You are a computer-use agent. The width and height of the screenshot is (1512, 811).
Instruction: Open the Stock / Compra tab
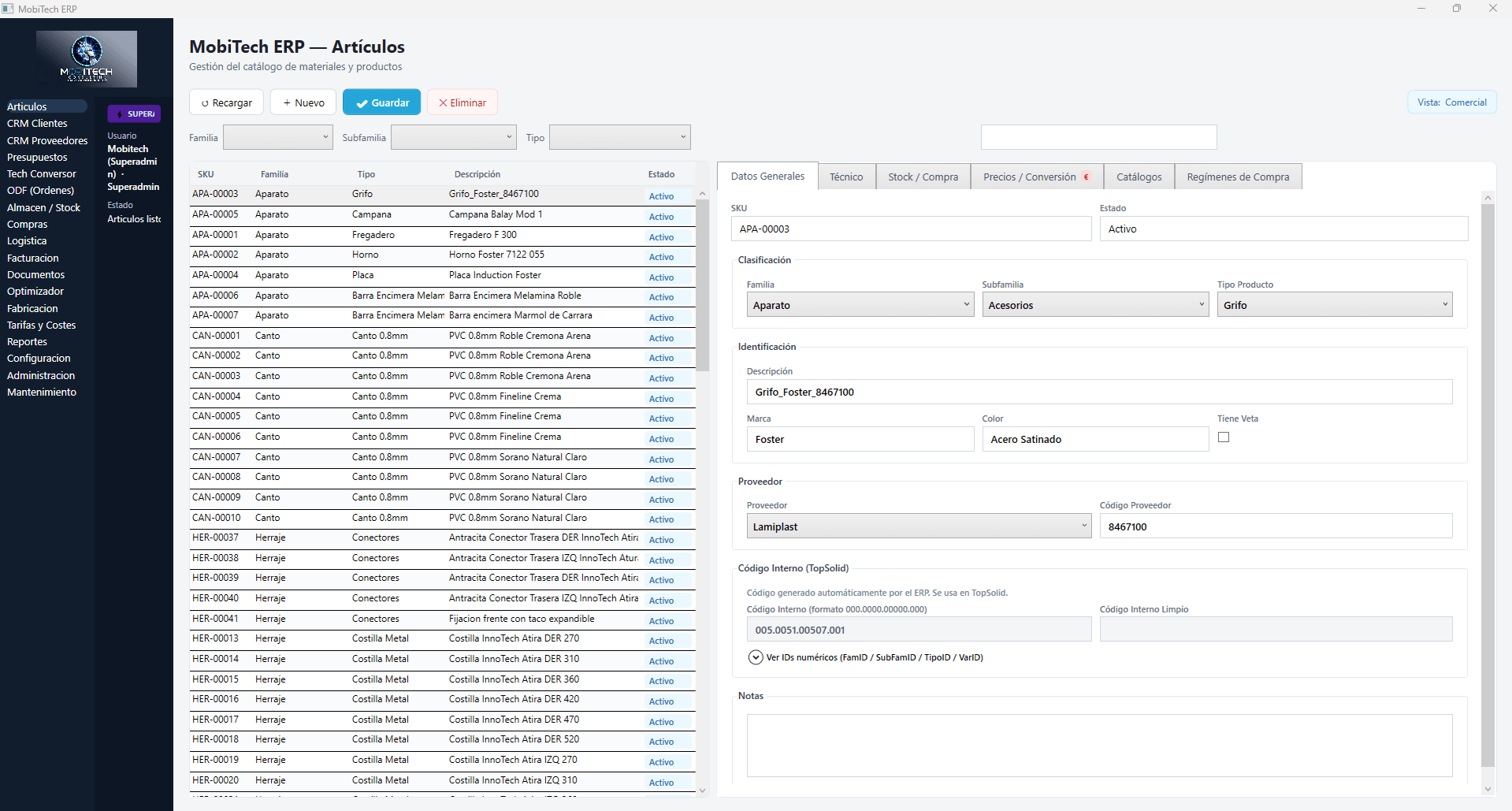pos(923,177)
